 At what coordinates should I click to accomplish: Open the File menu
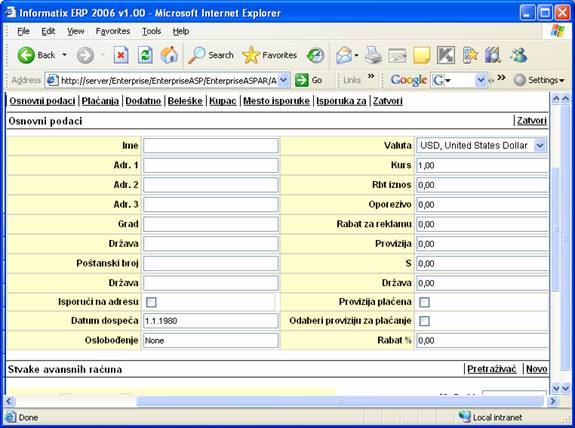23,31
